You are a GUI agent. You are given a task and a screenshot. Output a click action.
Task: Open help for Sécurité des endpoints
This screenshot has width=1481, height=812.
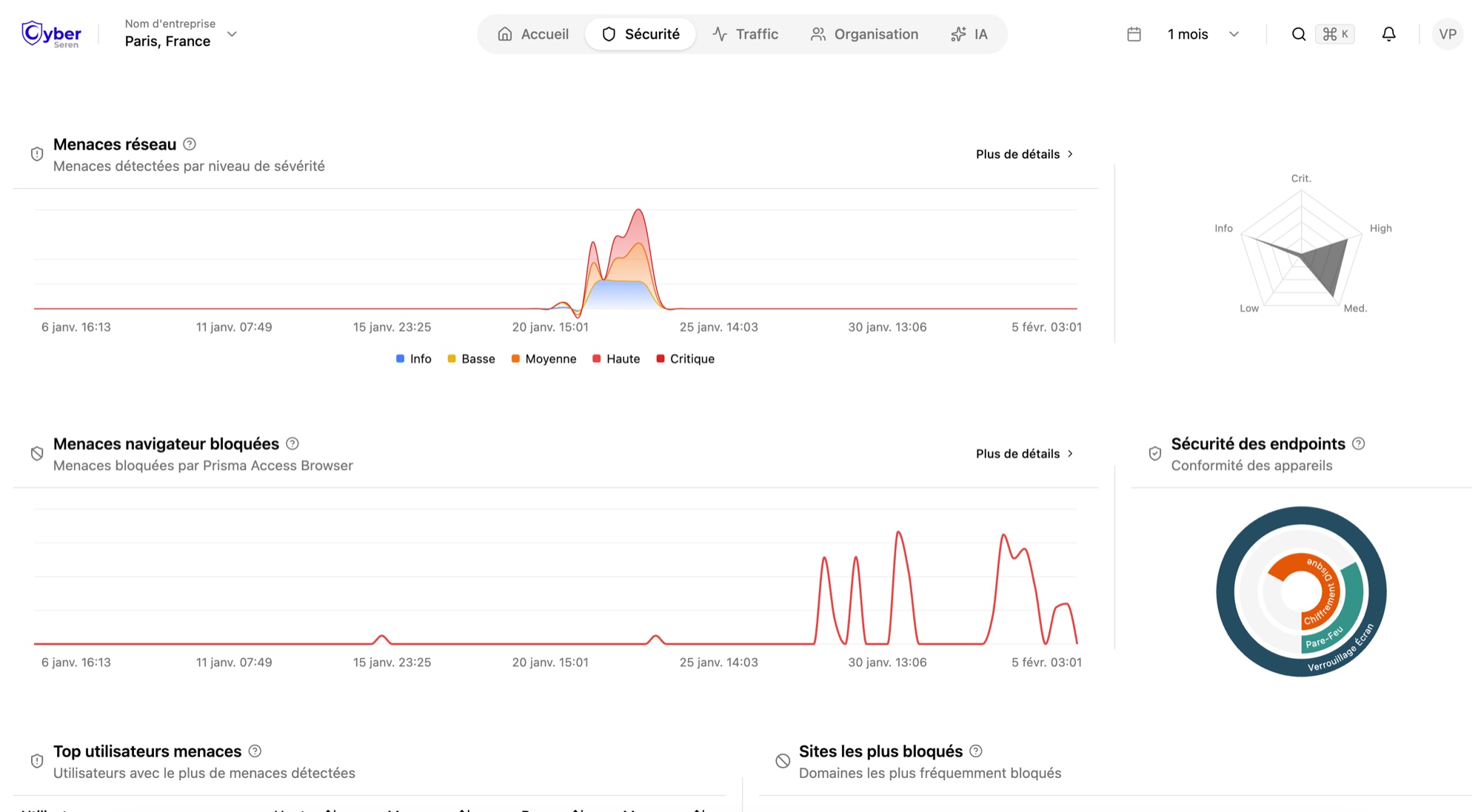pyautogui.click(x=1358, y=443)
